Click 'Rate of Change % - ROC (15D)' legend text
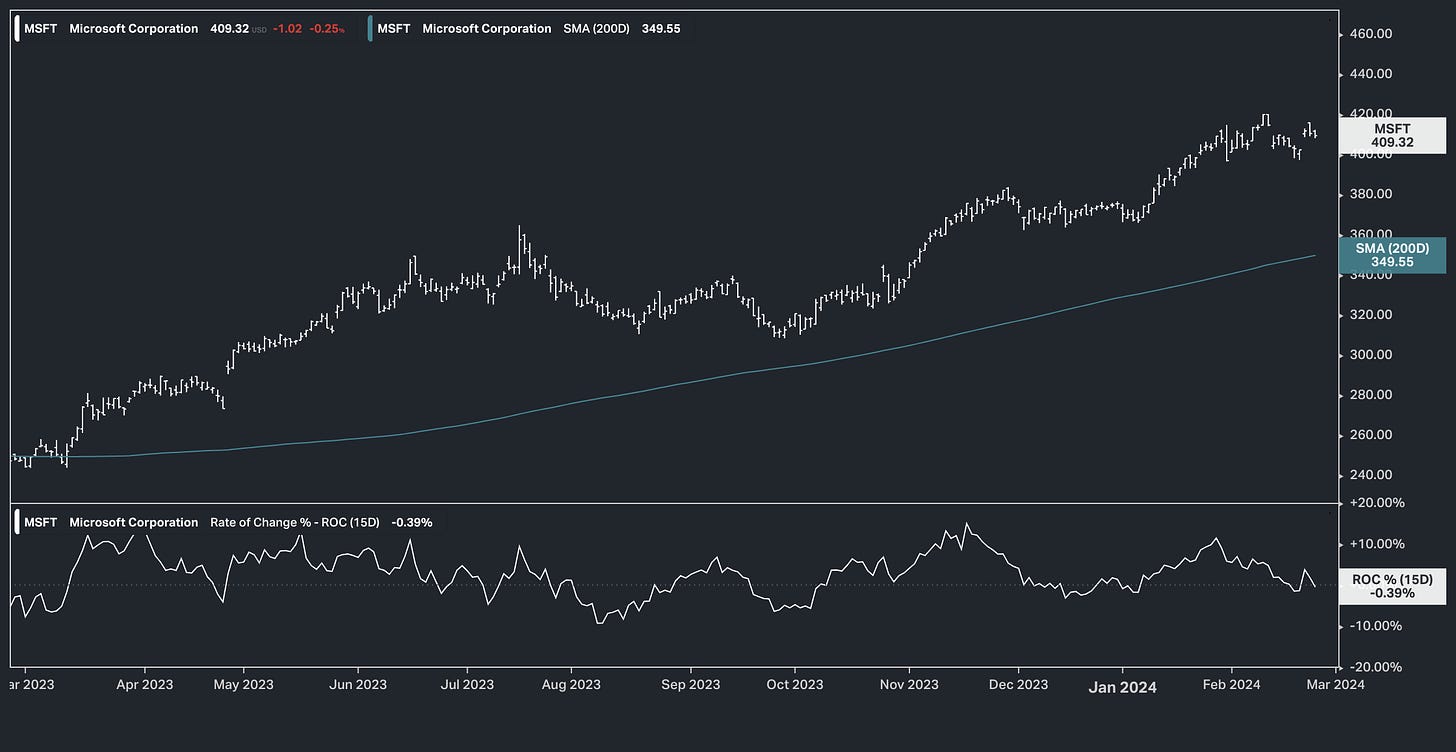The image size is (1456, 752). pos(295,522)
